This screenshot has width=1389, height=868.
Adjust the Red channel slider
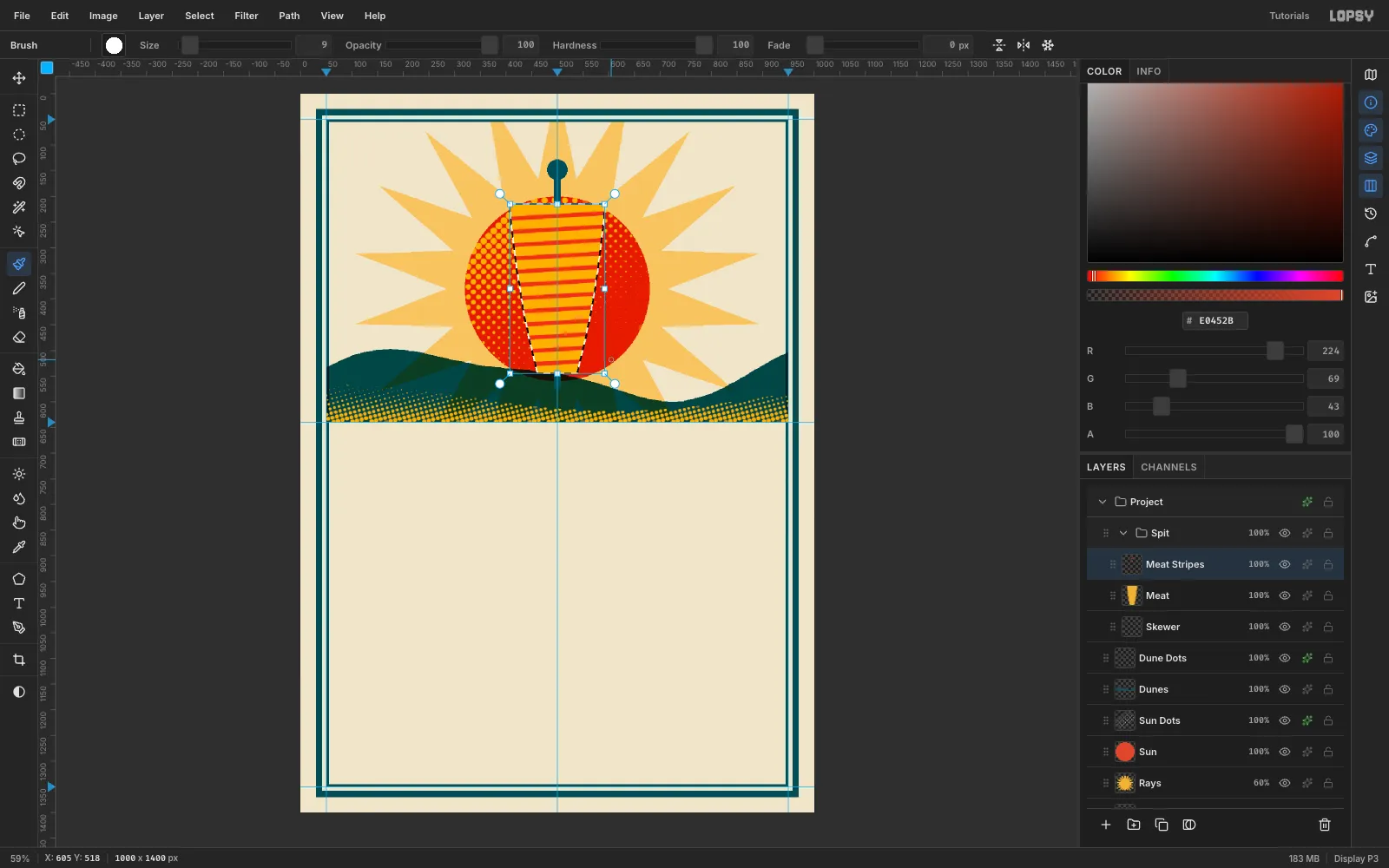1215,351
